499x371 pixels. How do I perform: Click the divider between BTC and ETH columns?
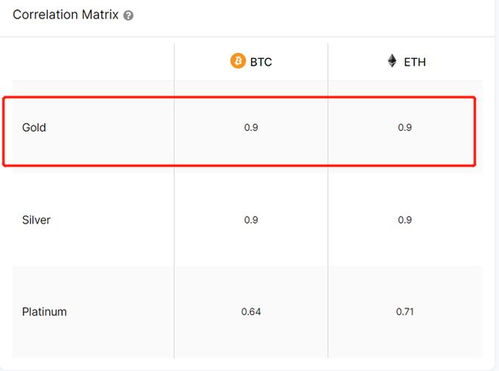click(328, 200)
